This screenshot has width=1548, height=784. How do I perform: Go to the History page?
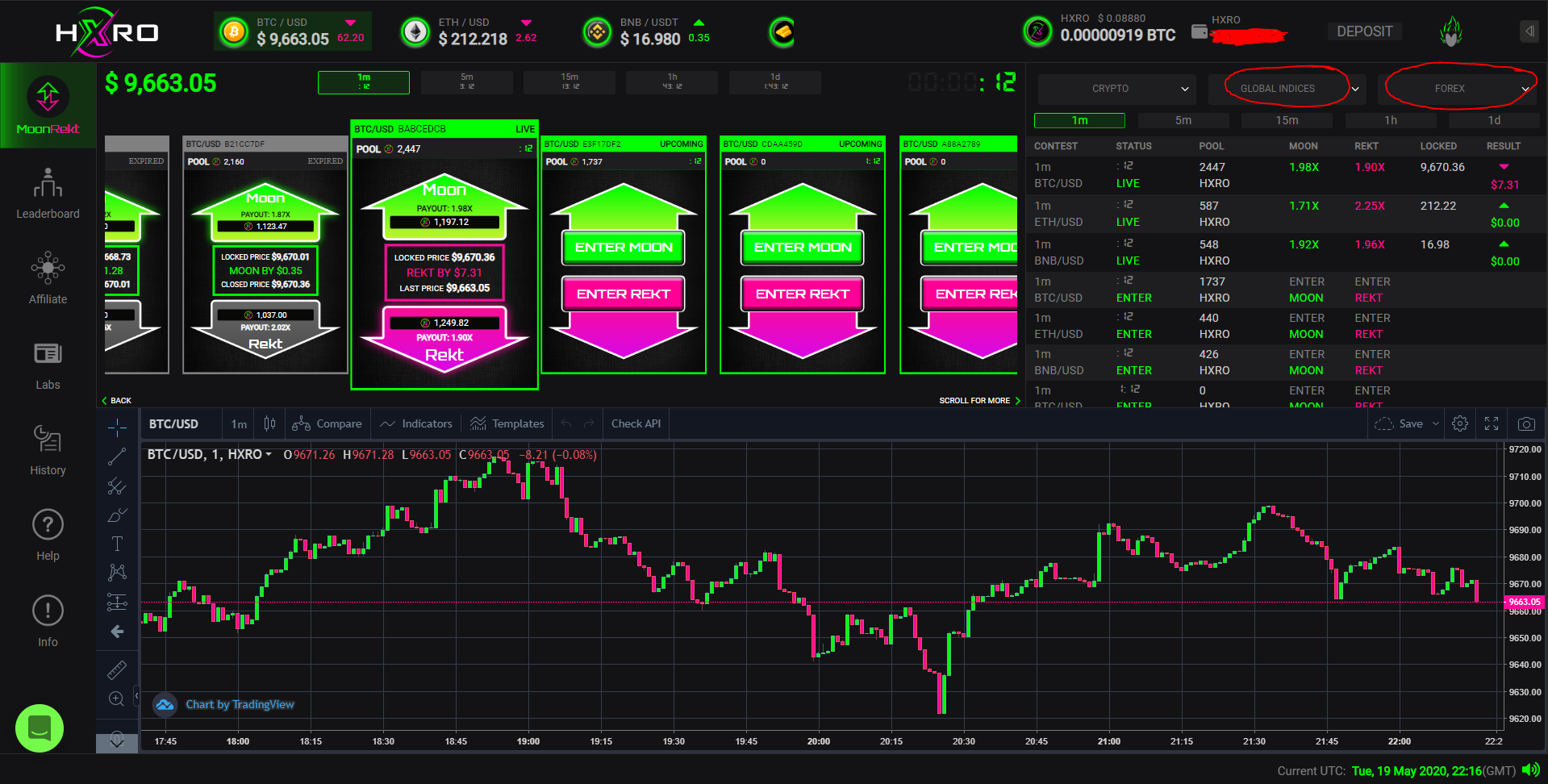48,449
